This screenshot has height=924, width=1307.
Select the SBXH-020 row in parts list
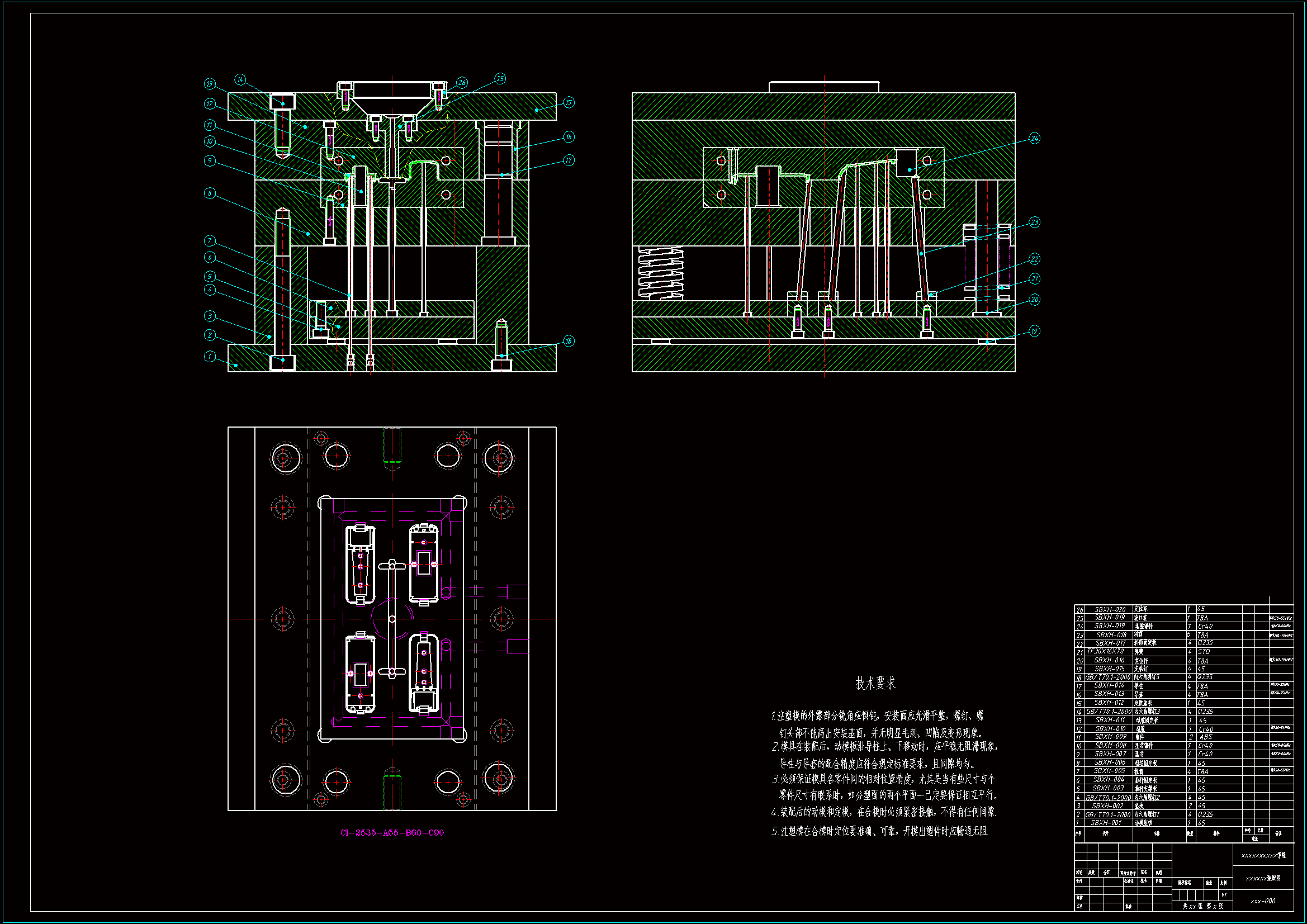[x=1110, y=609]
